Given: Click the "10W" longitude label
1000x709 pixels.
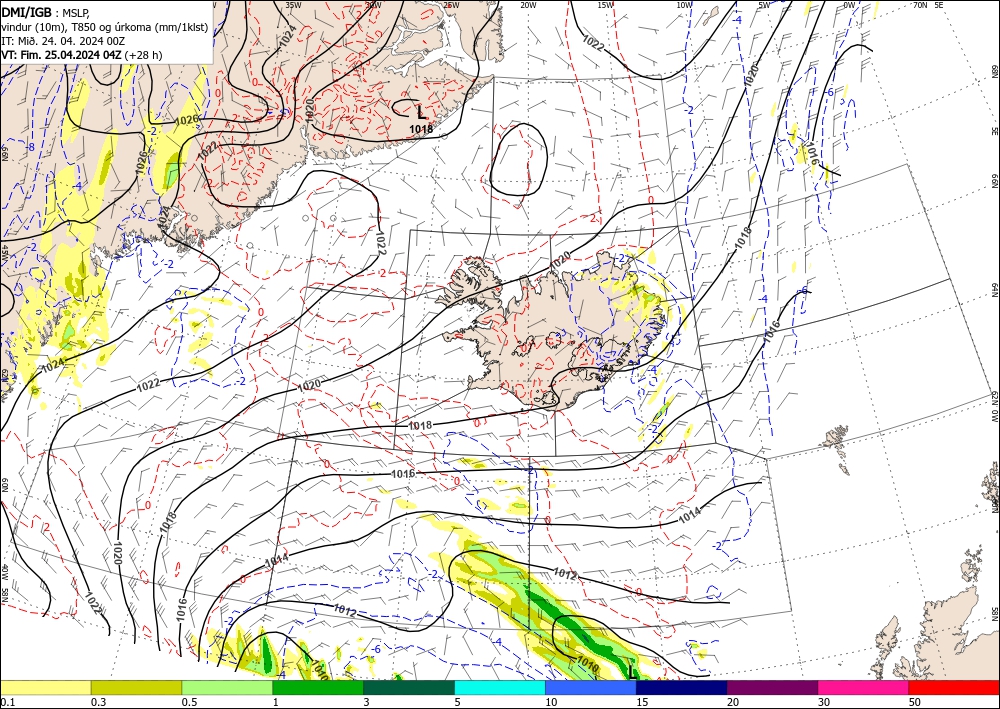Looking at the screenshot, I should 684,5.
